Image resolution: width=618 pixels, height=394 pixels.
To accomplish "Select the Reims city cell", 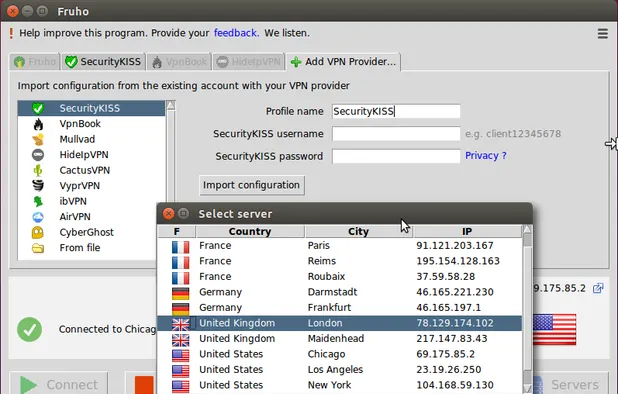I will pyautogui.click(x=322, y=261).
